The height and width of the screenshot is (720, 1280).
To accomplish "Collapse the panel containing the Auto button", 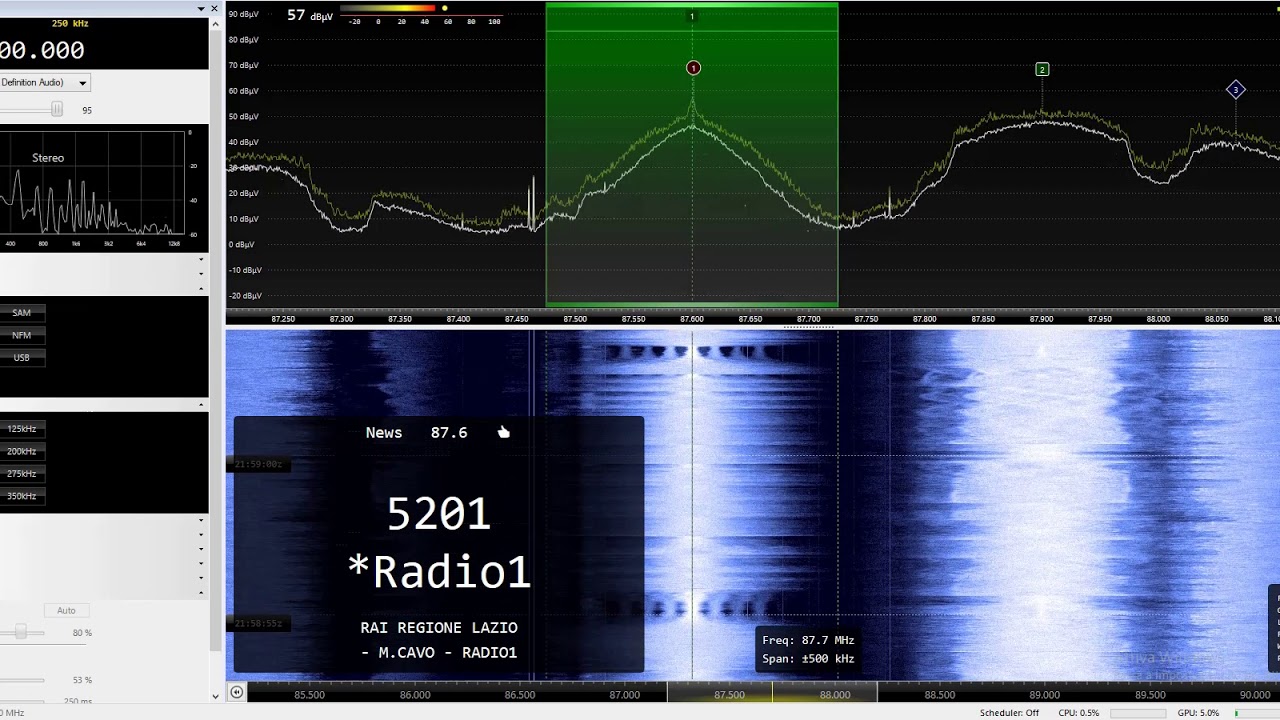I will (x=201, y=591).
